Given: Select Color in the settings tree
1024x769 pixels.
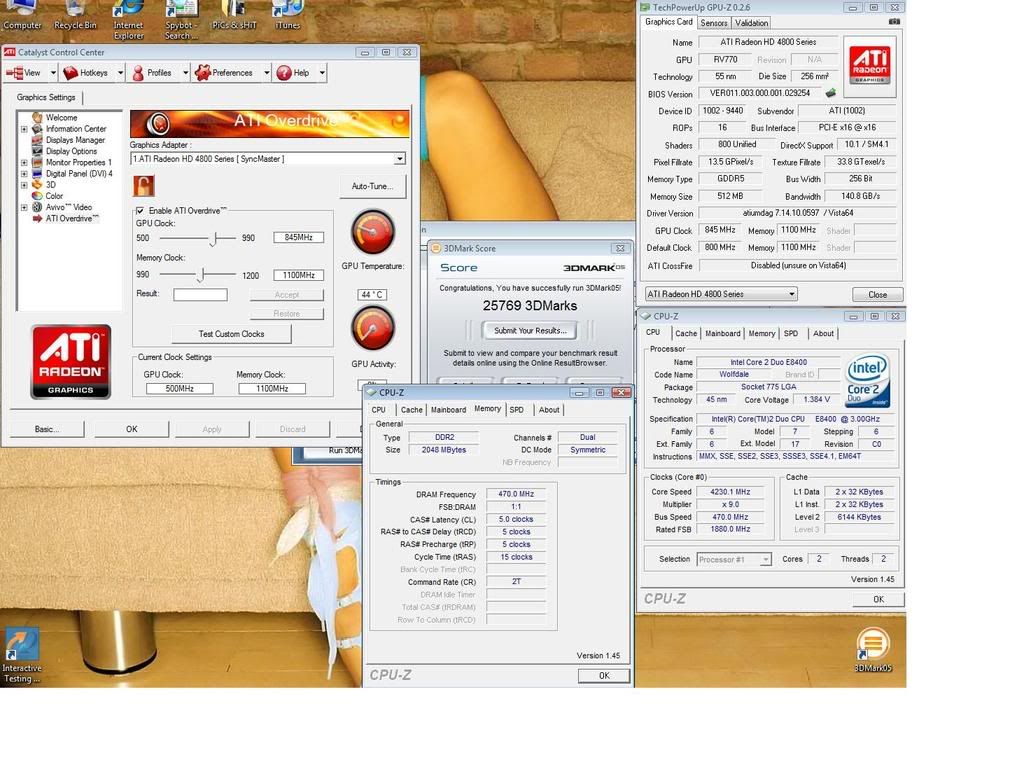Looking at the screenshot, I should [54, 196].
